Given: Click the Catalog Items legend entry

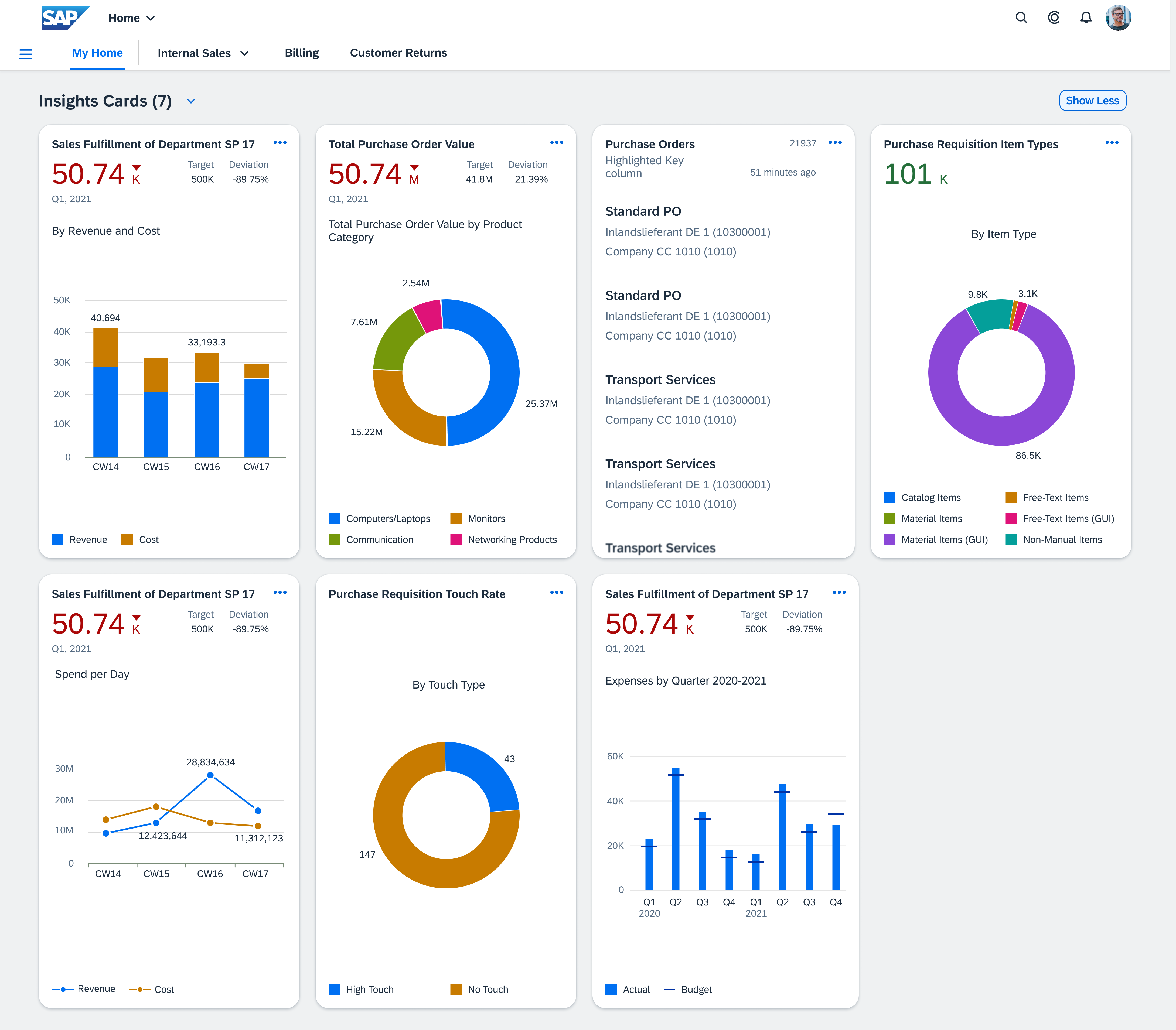Looking at the screenshot, I should [922, 498].
